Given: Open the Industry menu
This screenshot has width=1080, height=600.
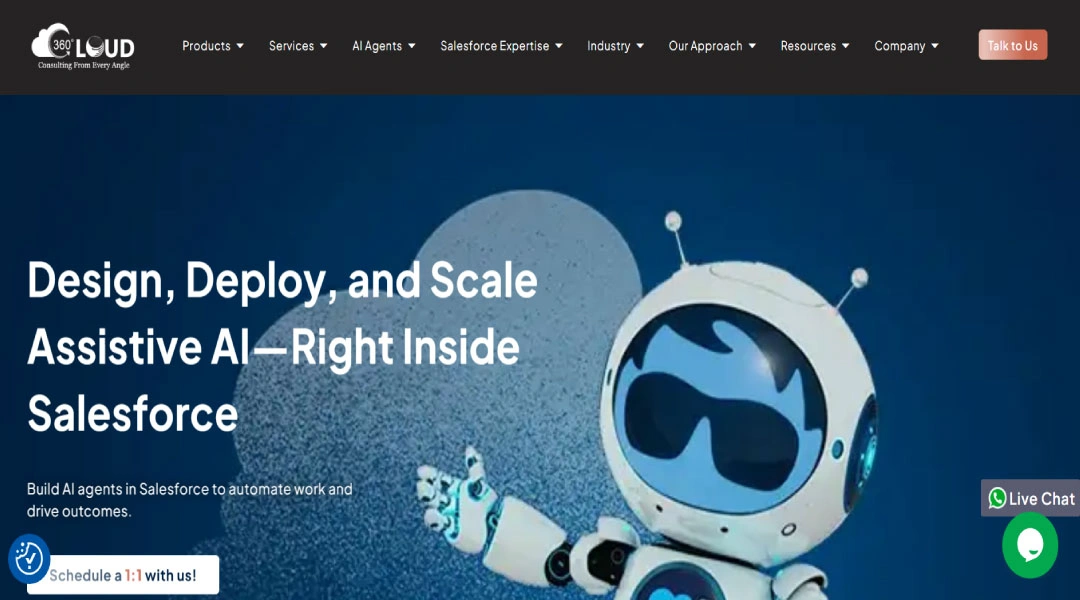Looking at the screenshot, I should click(608, 46).
